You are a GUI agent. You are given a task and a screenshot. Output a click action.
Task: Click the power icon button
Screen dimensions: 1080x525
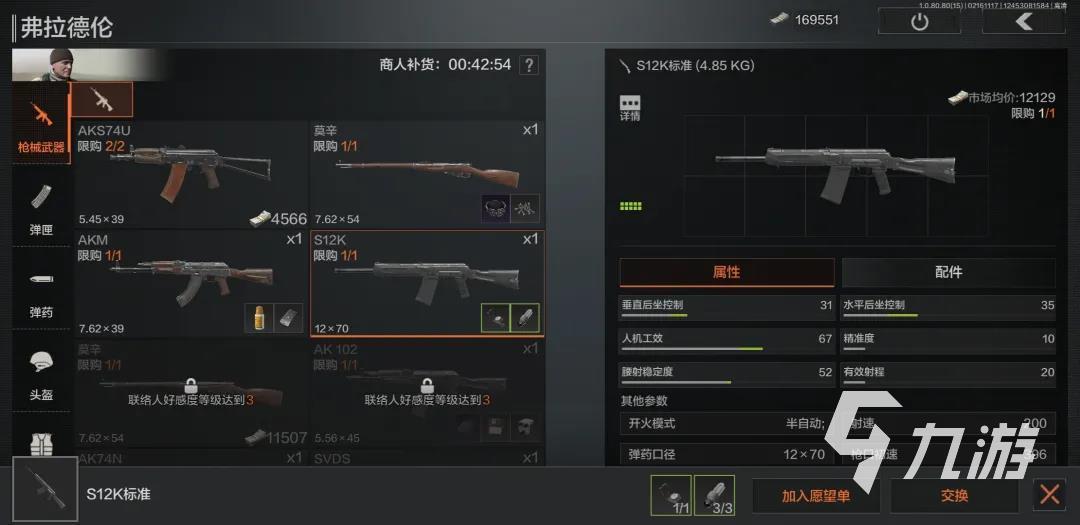click(x=920, y=21)
